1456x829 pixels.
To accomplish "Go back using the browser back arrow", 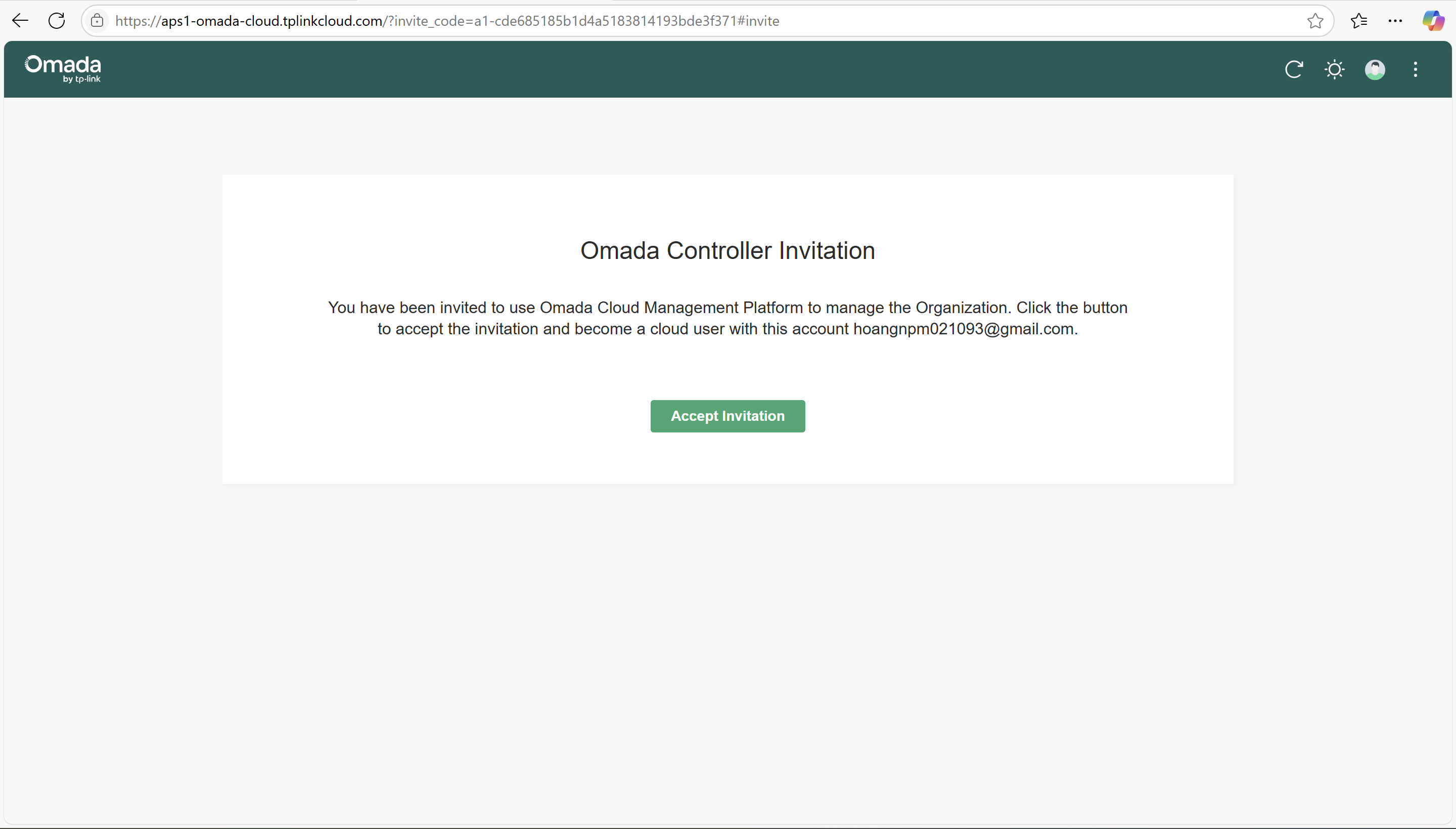I will pos(21,21).
